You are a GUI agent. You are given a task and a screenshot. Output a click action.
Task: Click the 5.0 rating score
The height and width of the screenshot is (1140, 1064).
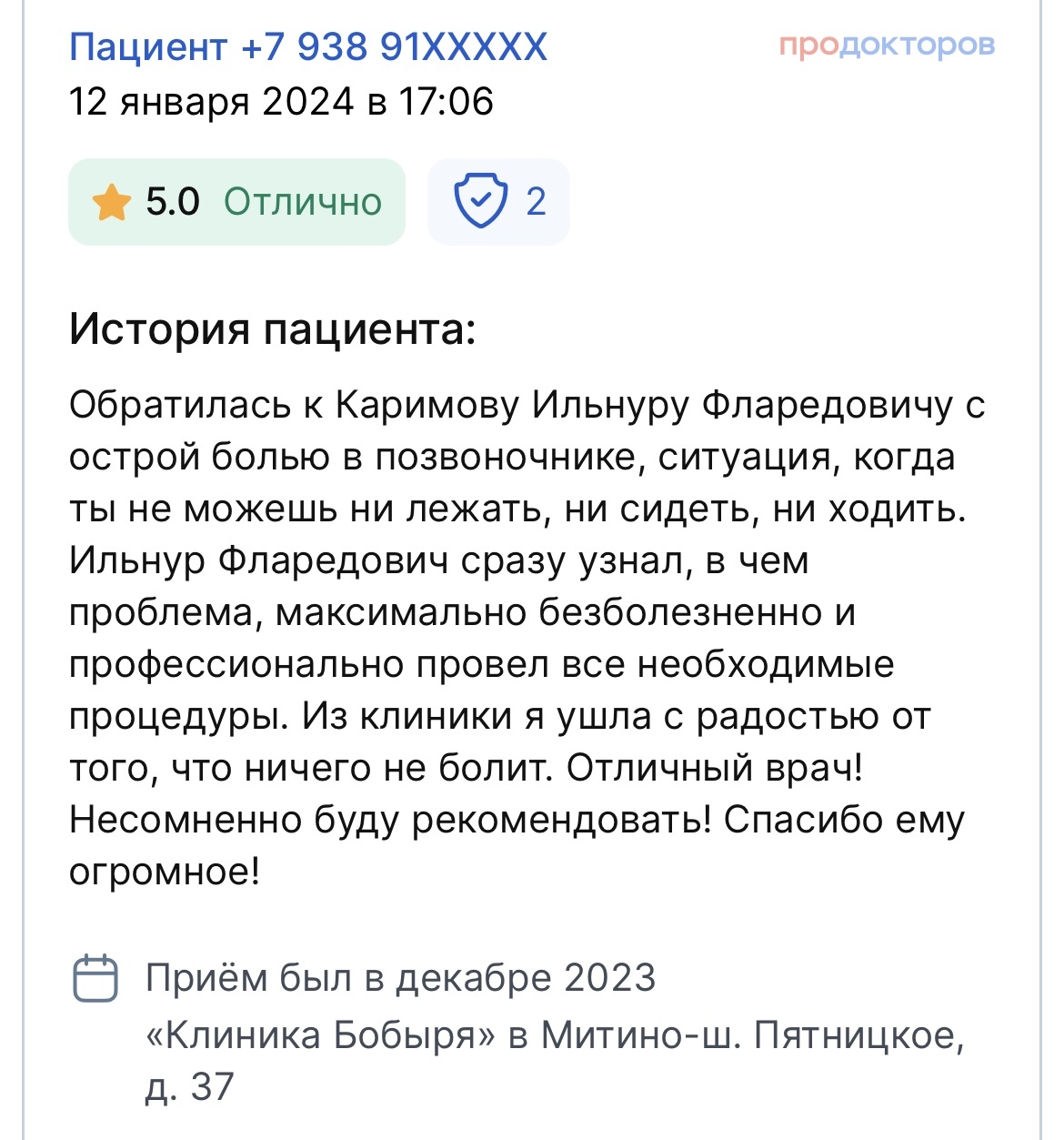[173, 202]
